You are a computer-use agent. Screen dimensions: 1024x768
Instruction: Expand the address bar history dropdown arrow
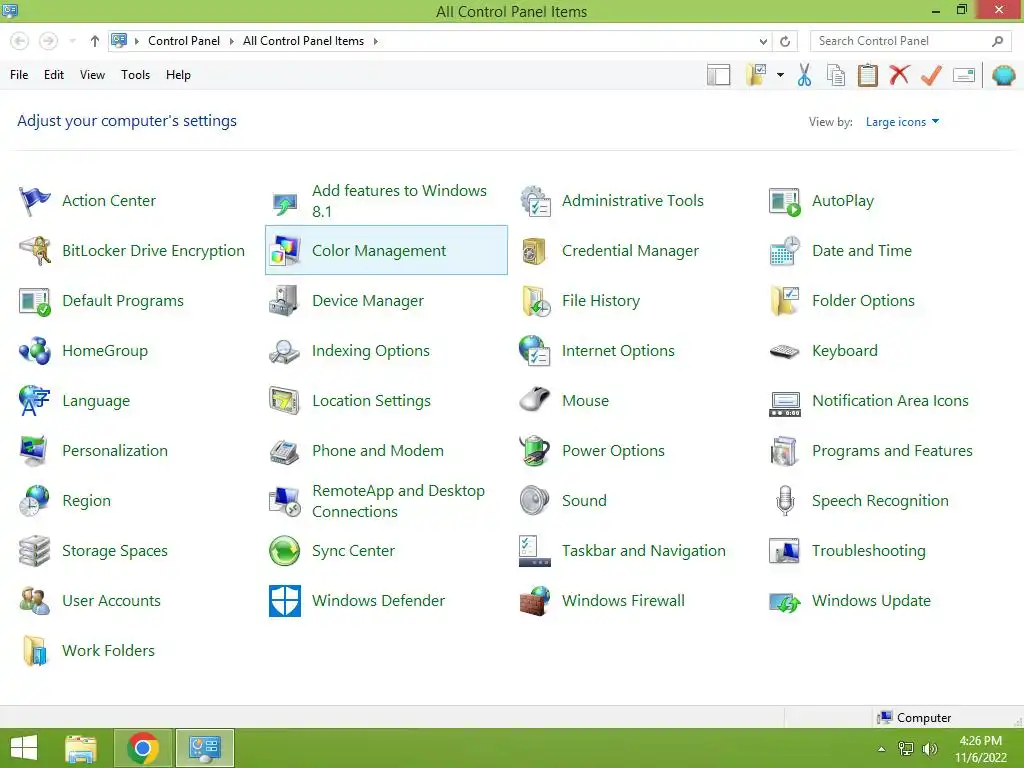tap(763, 41)
